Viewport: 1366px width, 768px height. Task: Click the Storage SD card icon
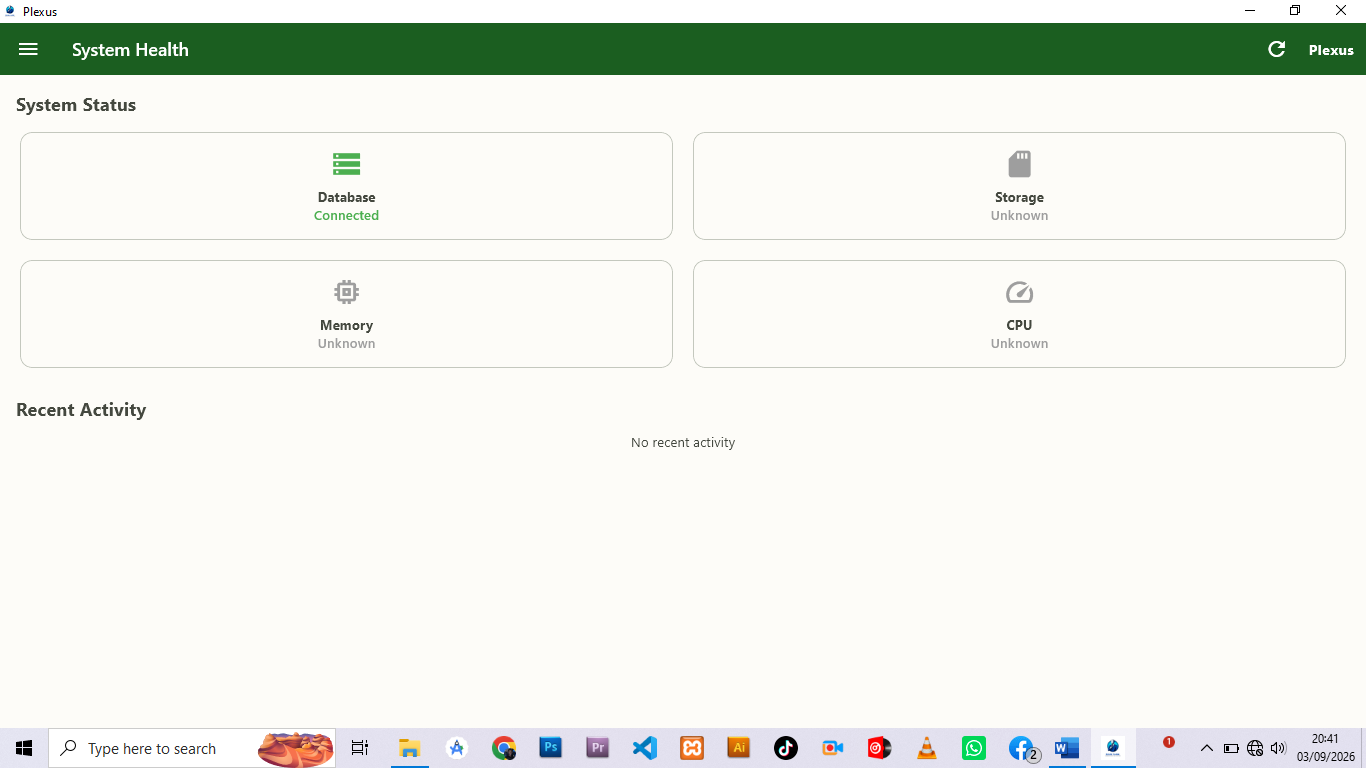[x=1019, y=164]
